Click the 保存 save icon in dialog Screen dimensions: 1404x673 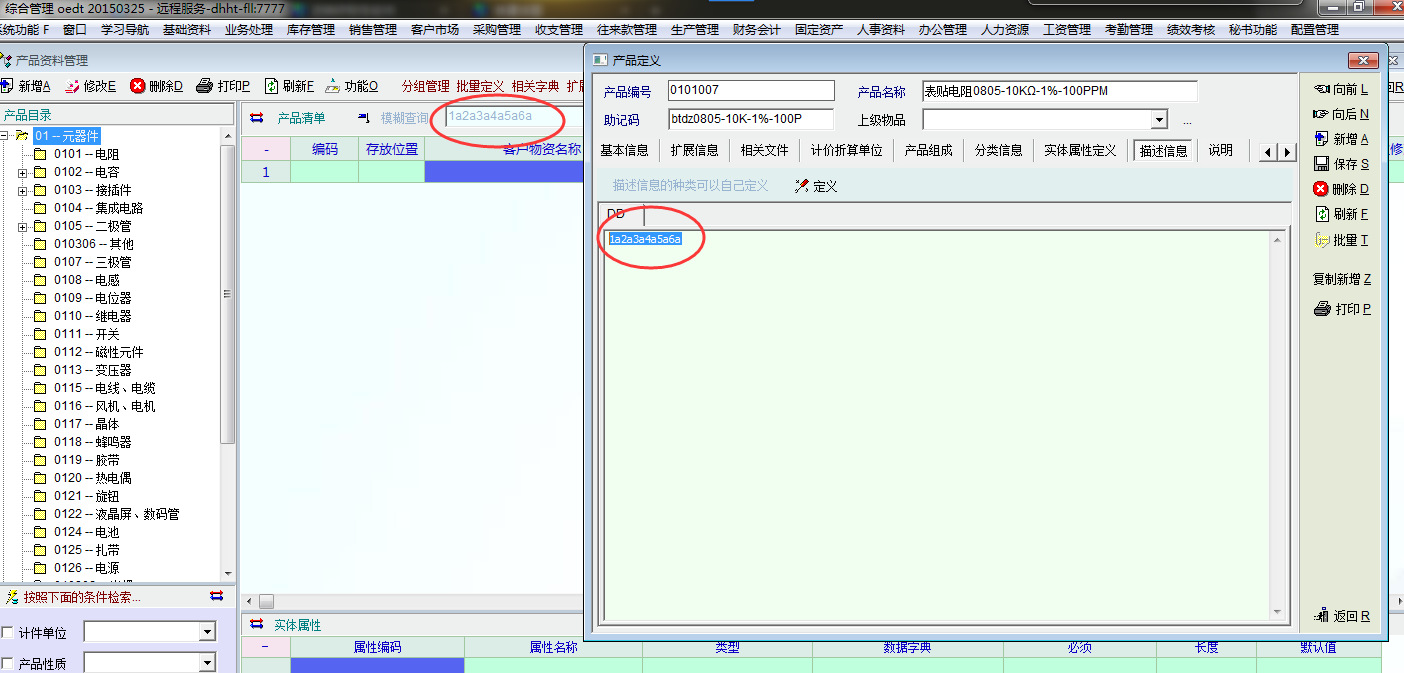1321,164
